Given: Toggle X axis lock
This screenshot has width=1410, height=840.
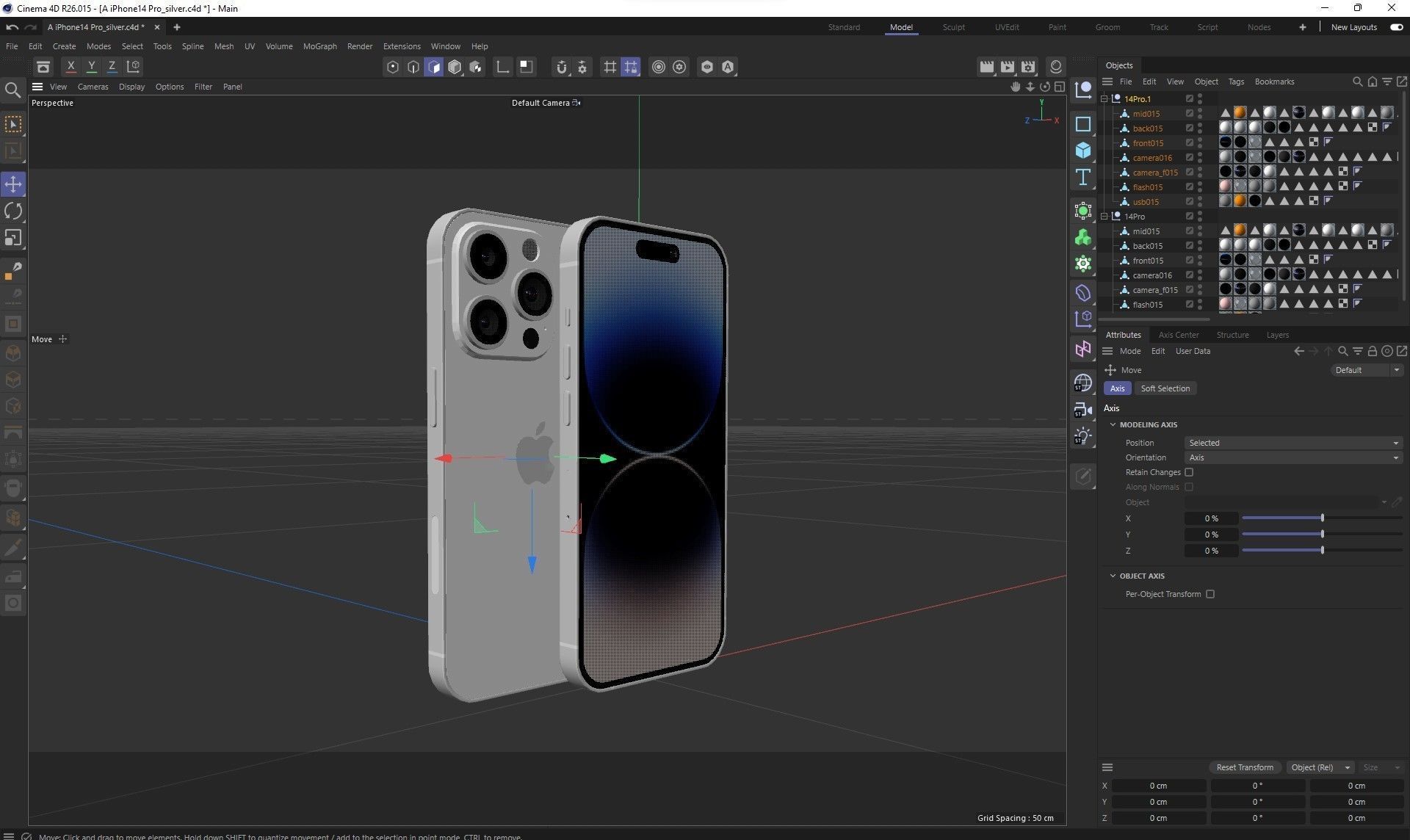Looking at the screenshot, I should (70, 67).
